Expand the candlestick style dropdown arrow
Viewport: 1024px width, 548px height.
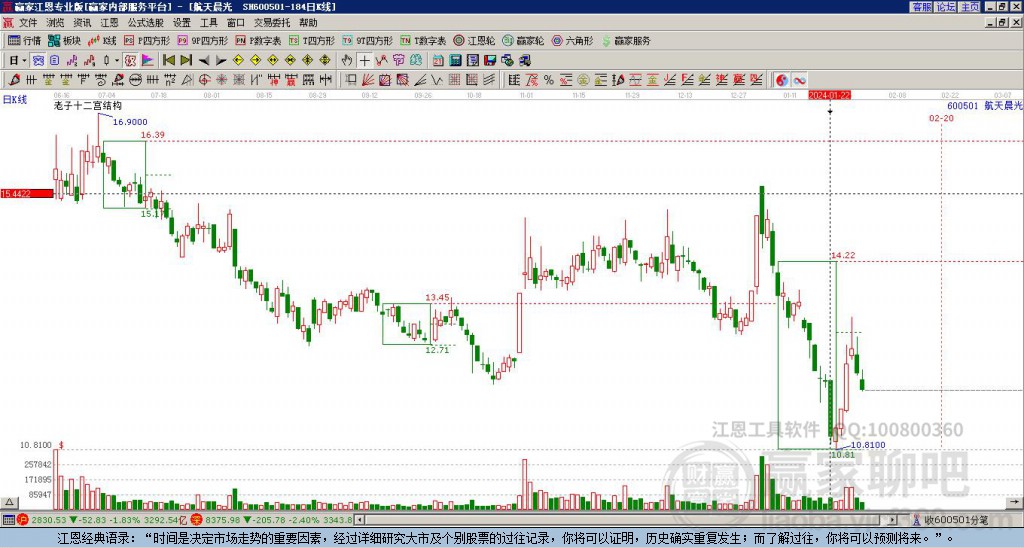117,61
